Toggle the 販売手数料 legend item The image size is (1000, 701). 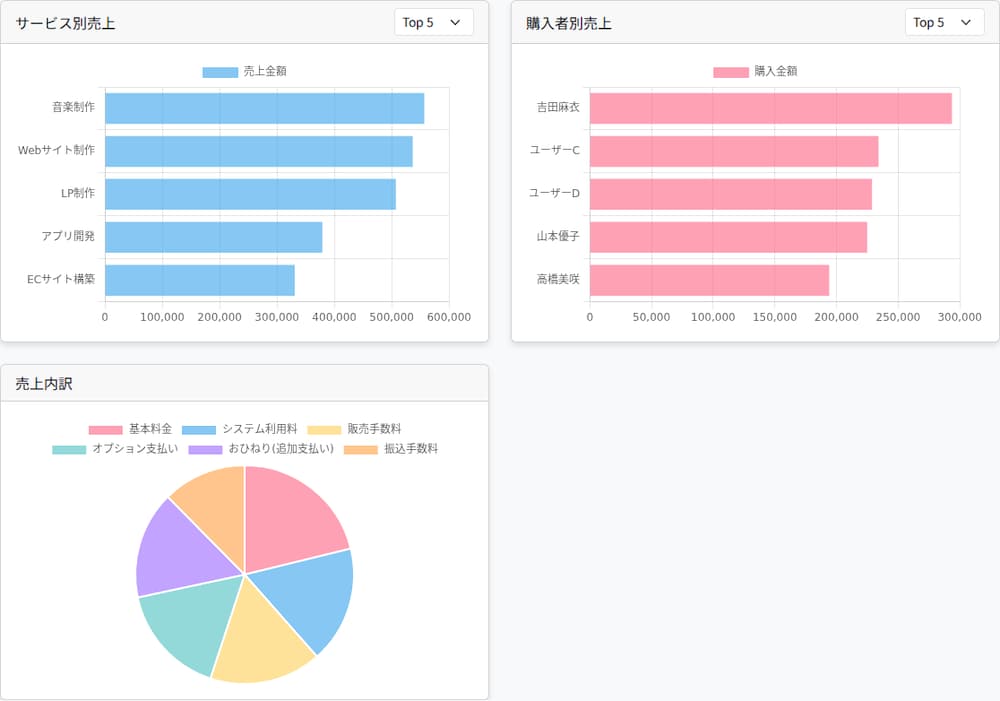tap(355, 429)
